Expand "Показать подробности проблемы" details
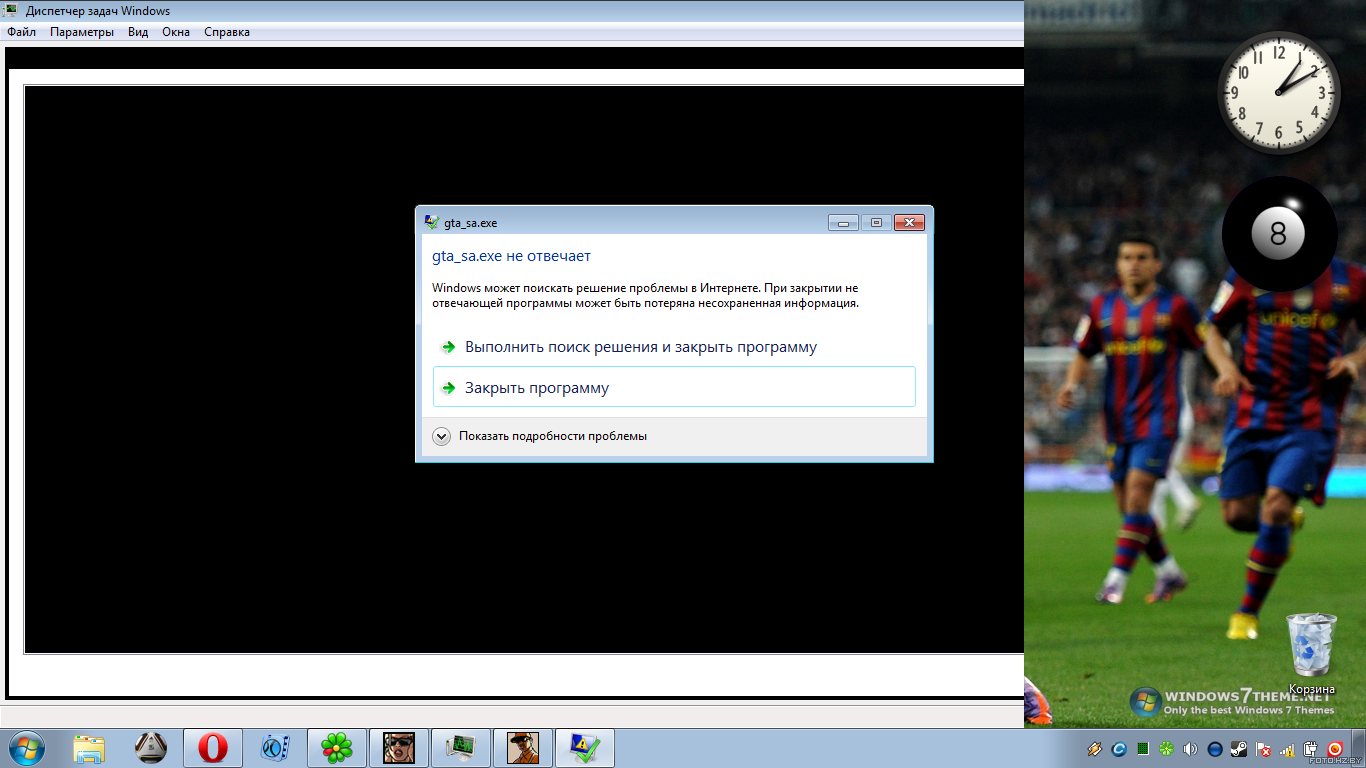The width and height of the screenshot is (1366, 768). coord(540,436)
